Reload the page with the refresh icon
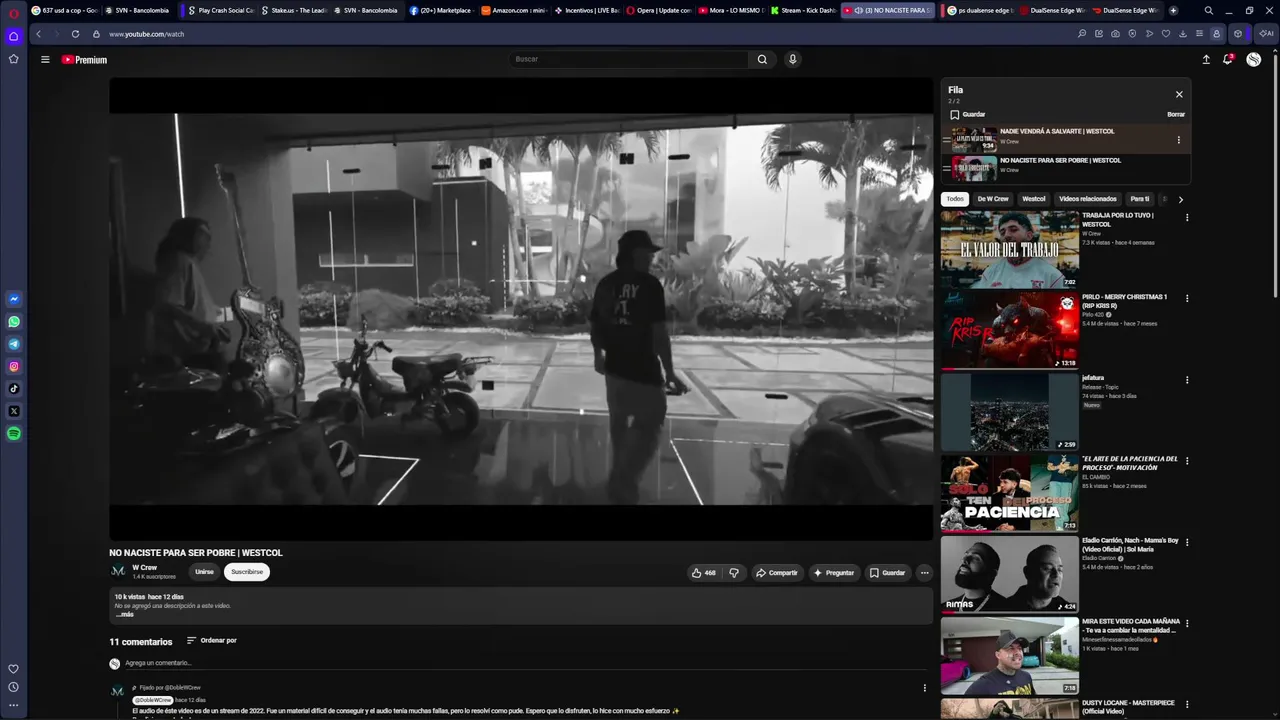 point(75,34)
